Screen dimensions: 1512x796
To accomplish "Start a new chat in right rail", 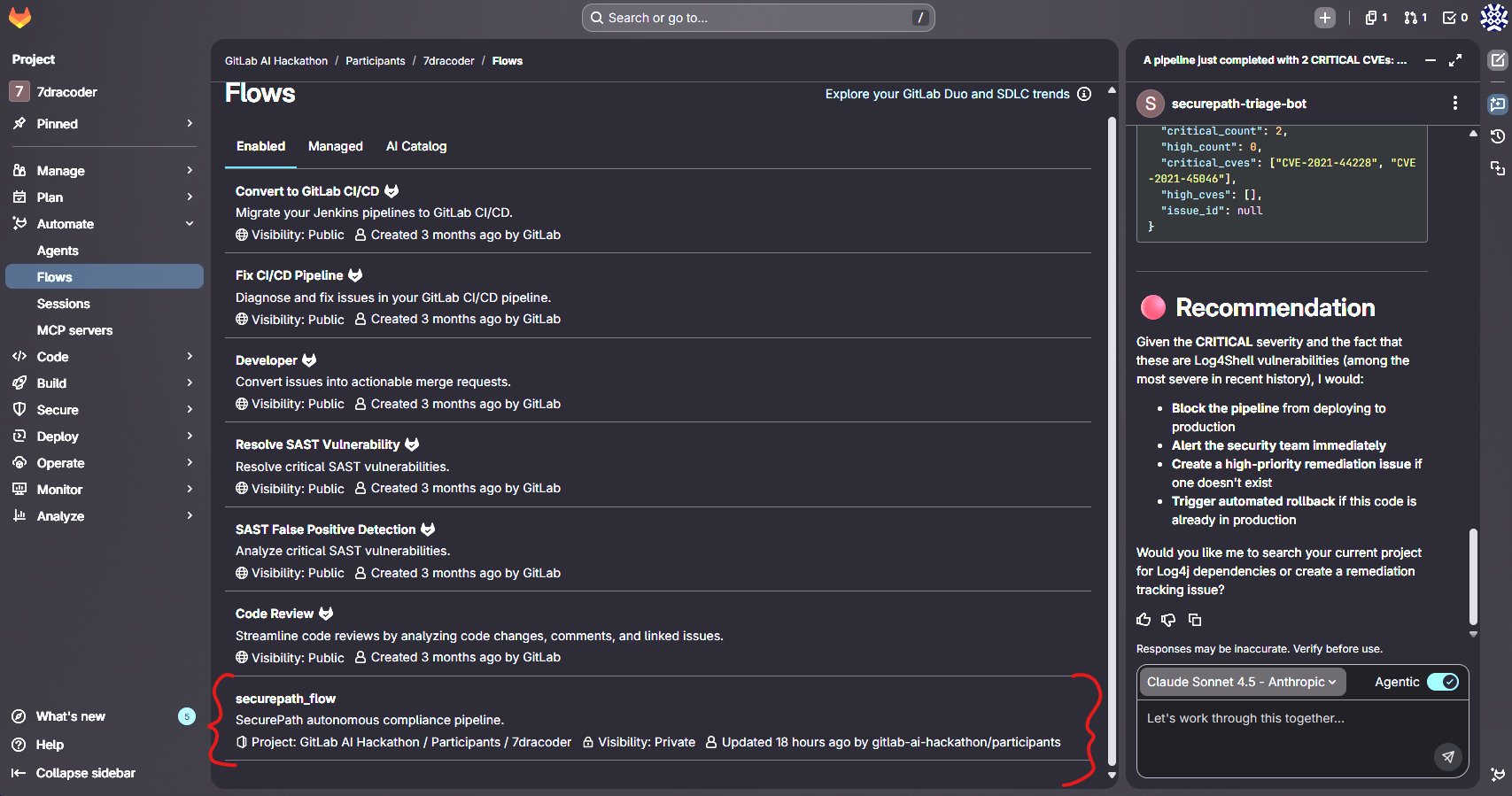I will point(1497,60).
